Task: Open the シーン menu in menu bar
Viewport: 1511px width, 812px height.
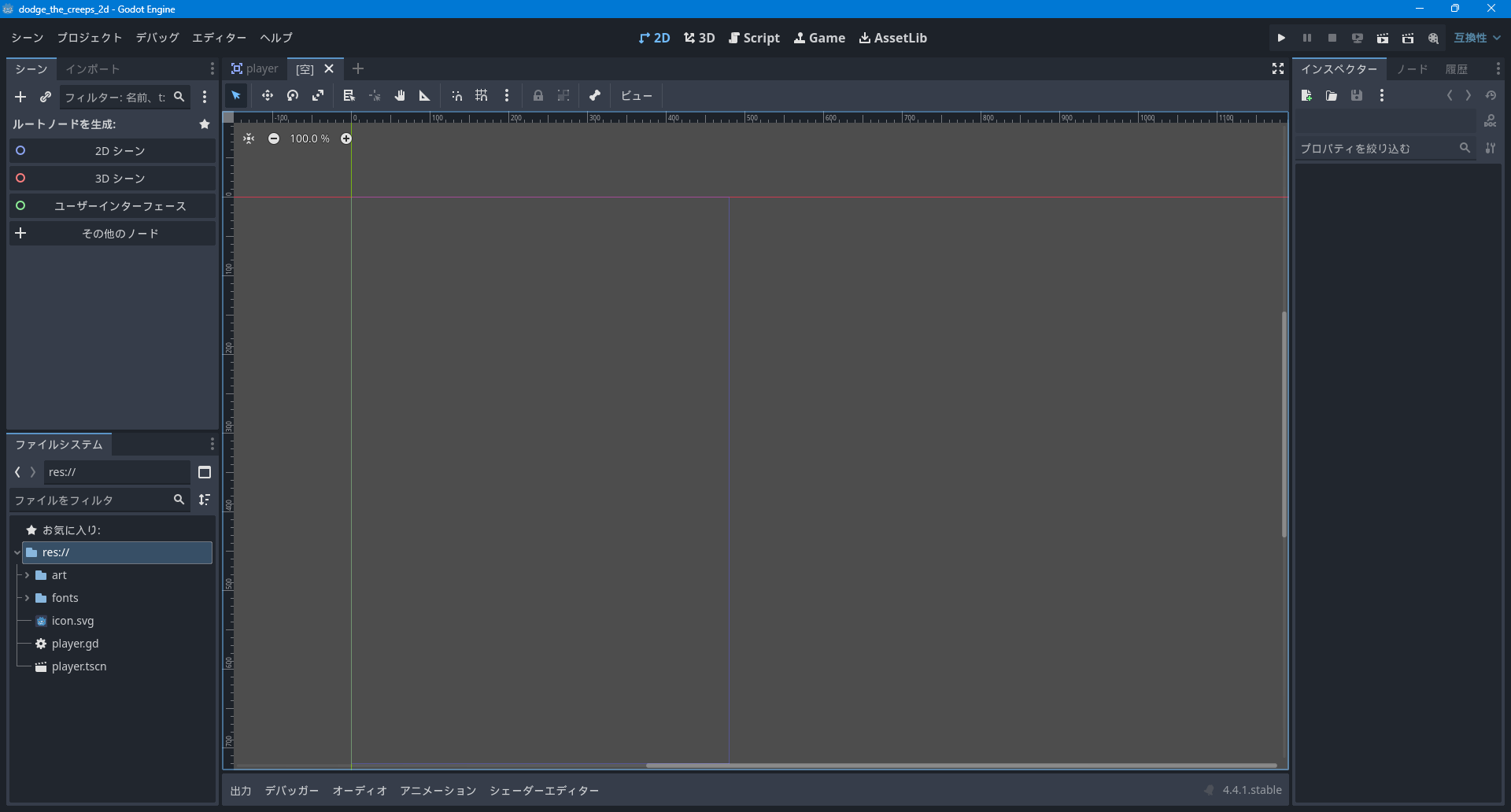Action: (x=28, y=38)
